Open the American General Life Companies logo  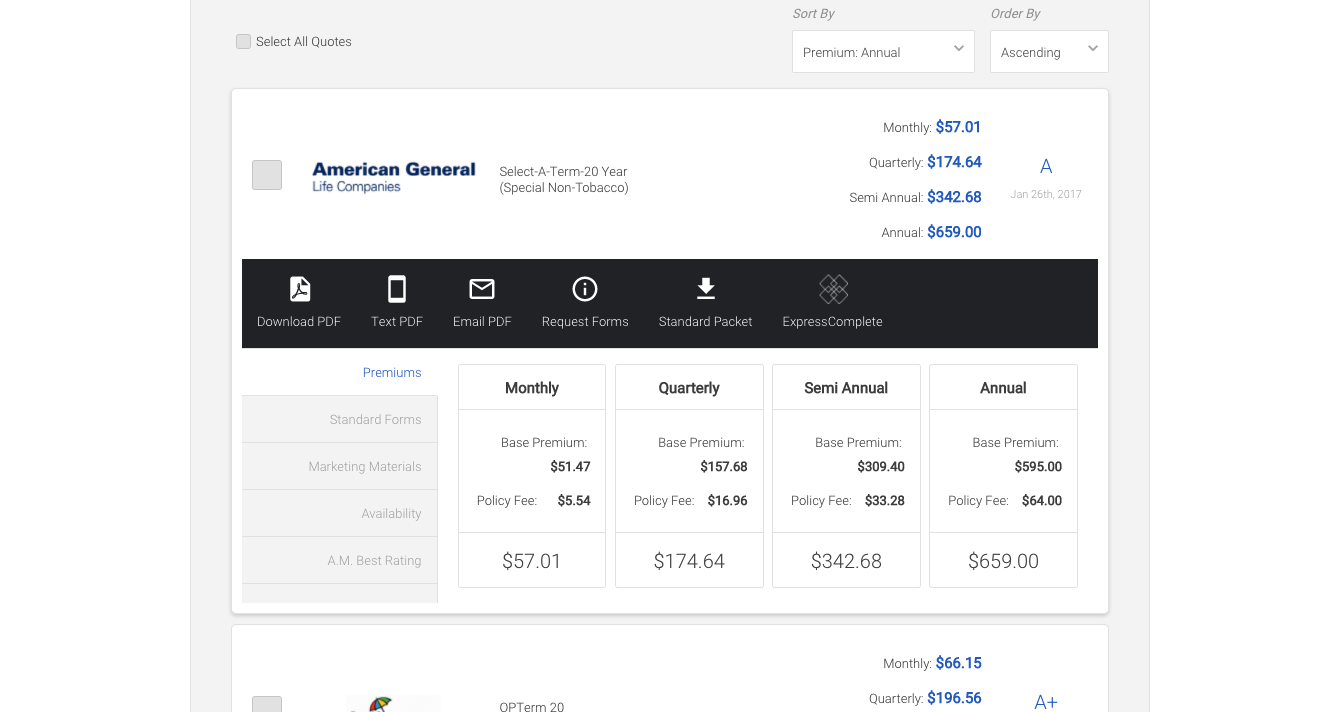click(394, 177)
